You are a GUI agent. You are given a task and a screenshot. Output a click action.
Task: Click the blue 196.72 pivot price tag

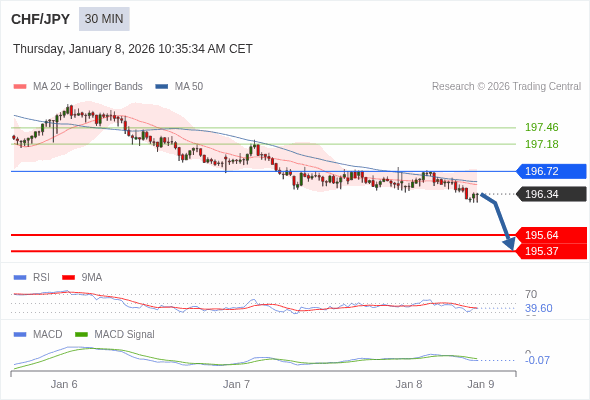[551, 171]
